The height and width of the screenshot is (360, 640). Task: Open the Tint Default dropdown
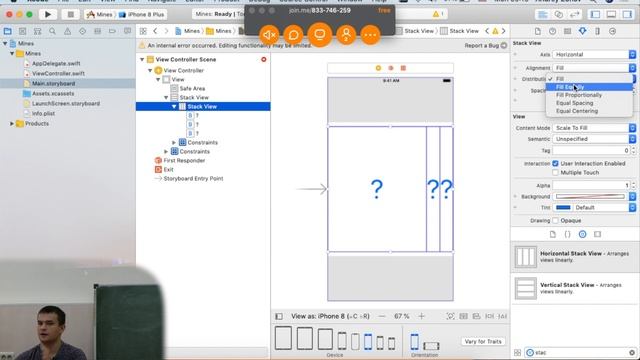[x=604, y=207]
